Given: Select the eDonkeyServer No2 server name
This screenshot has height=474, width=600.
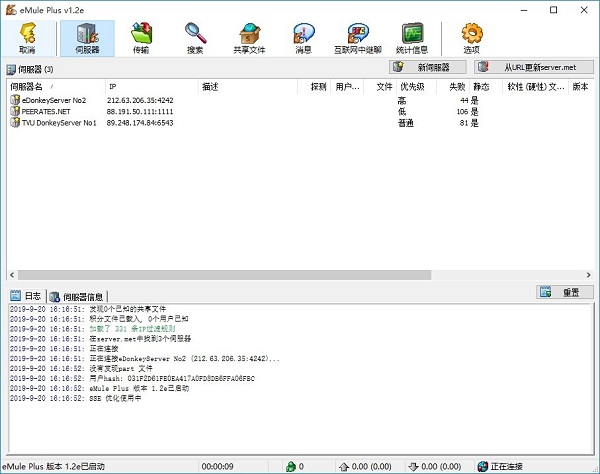Looking at the screenshot, I should click(54, 100).
